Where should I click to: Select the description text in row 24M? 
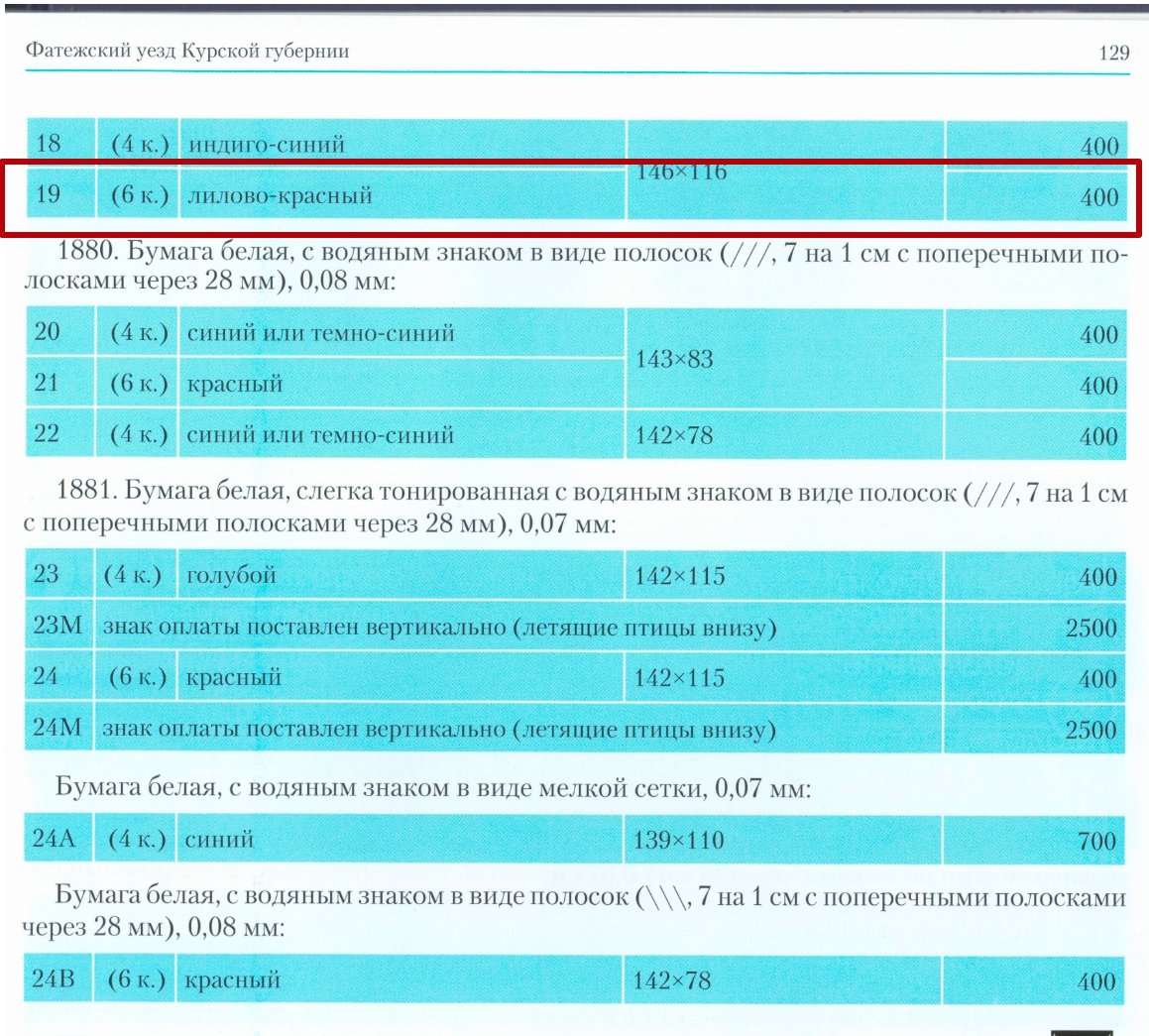click(x=438, y=731)
